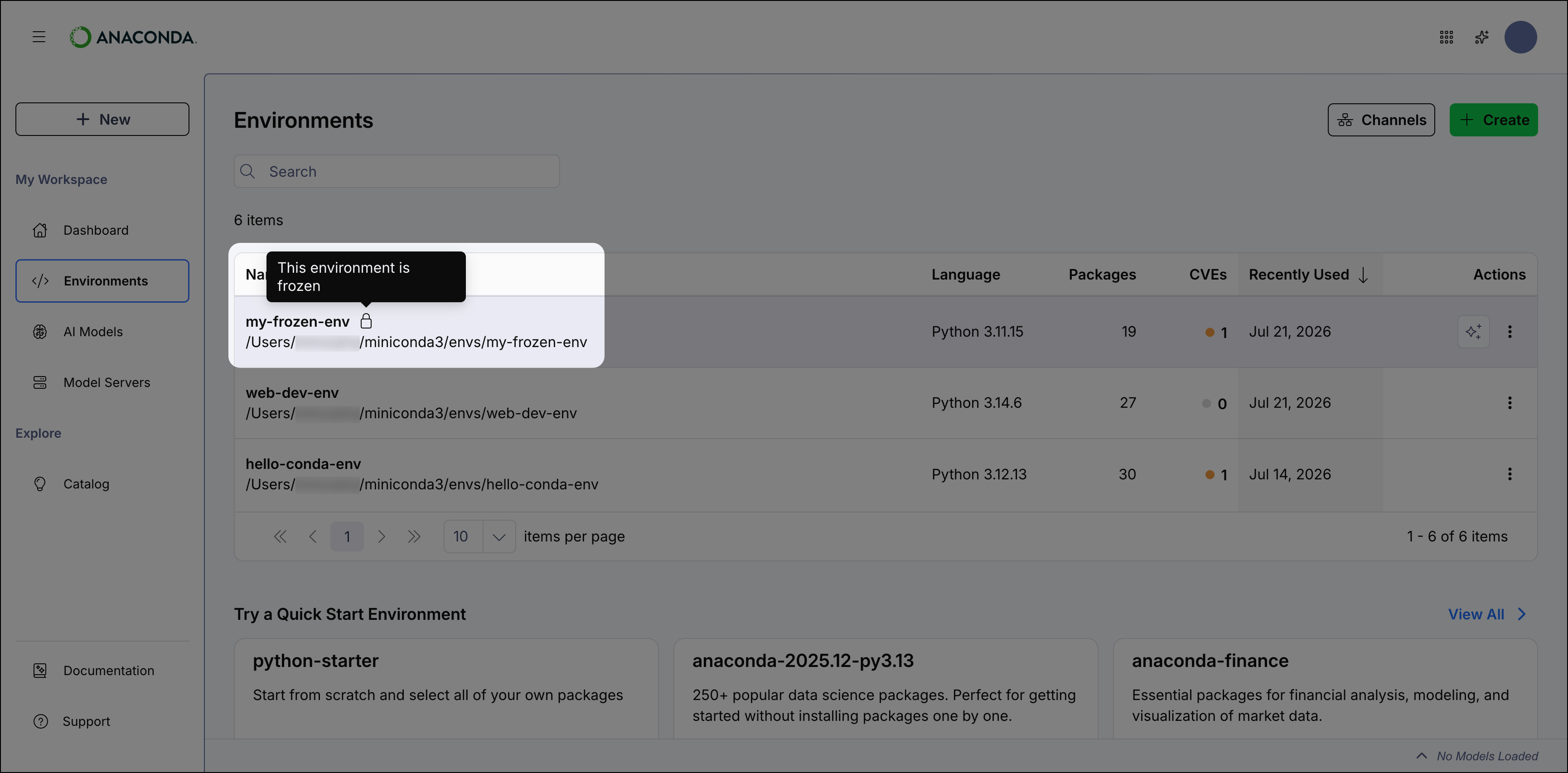The width and height of the screenshot is (1568, 773).
Task: Go to the next page
Action: (x=382, y=536)
